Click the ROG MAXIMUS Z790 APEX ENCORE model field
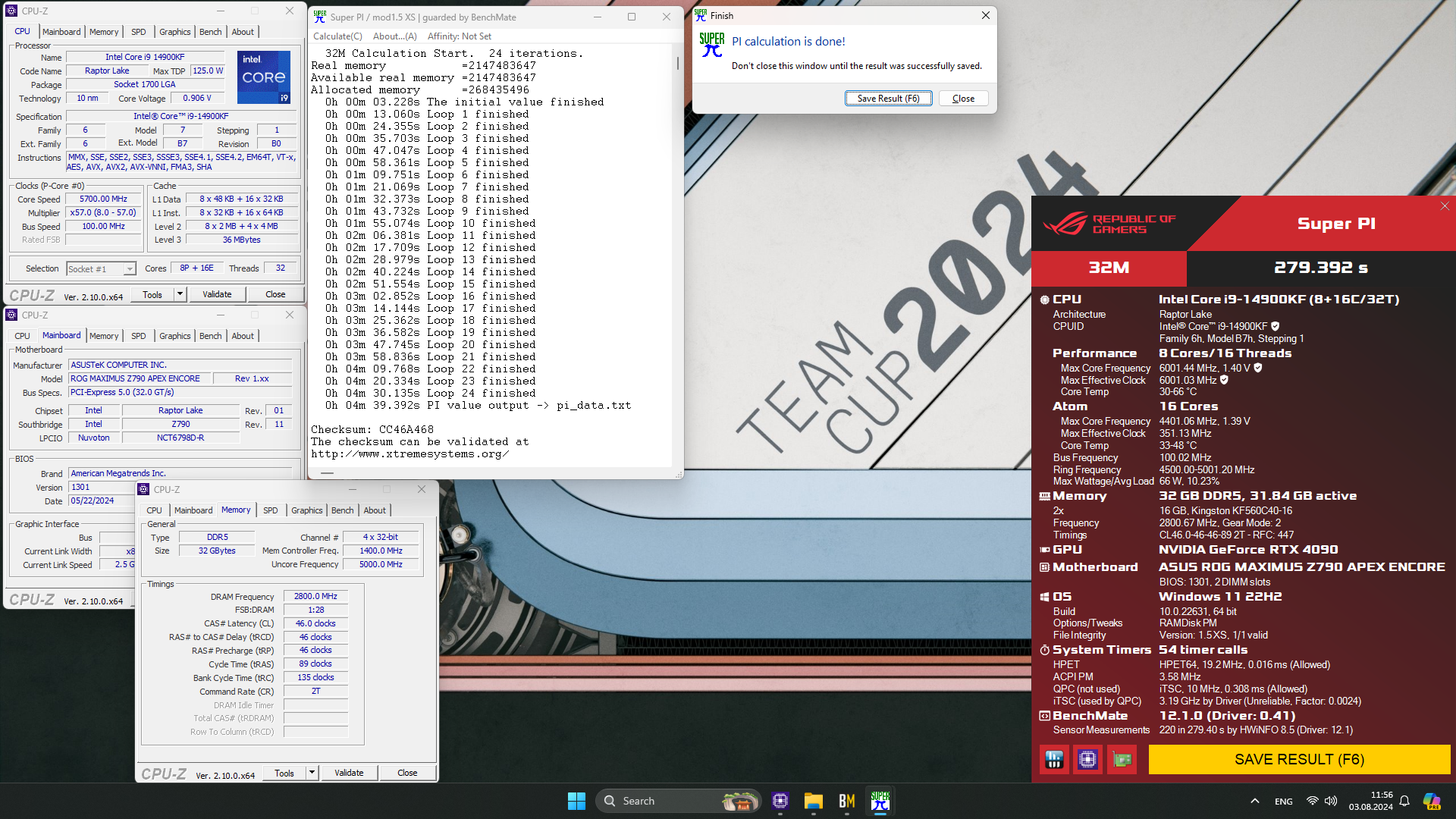The height and width of the screenshot is (819, 1456). tap(140, 378)
